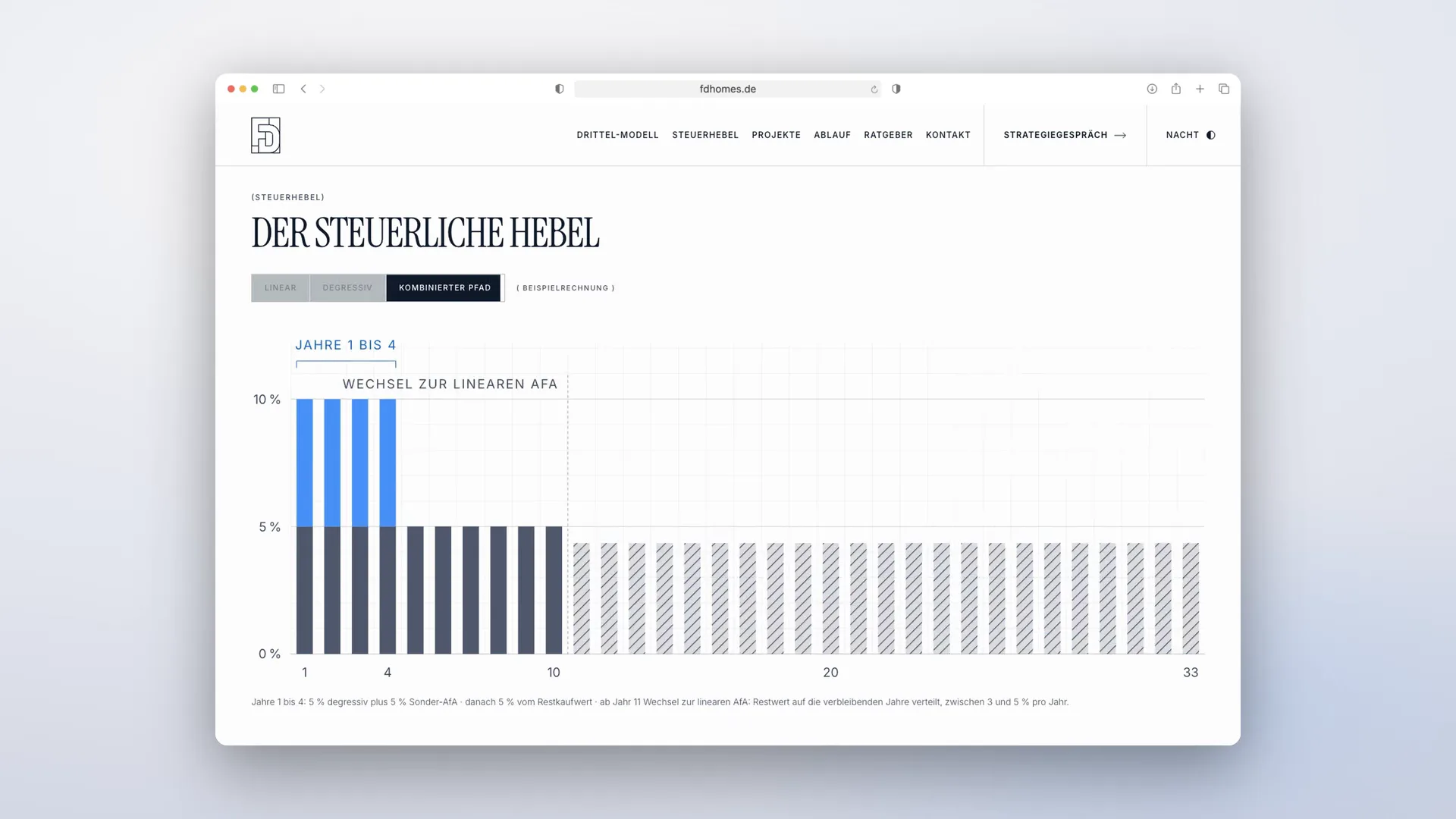Click the chart footnote text
This screenshot has height=819, width=1456.
tap(660, 702)
